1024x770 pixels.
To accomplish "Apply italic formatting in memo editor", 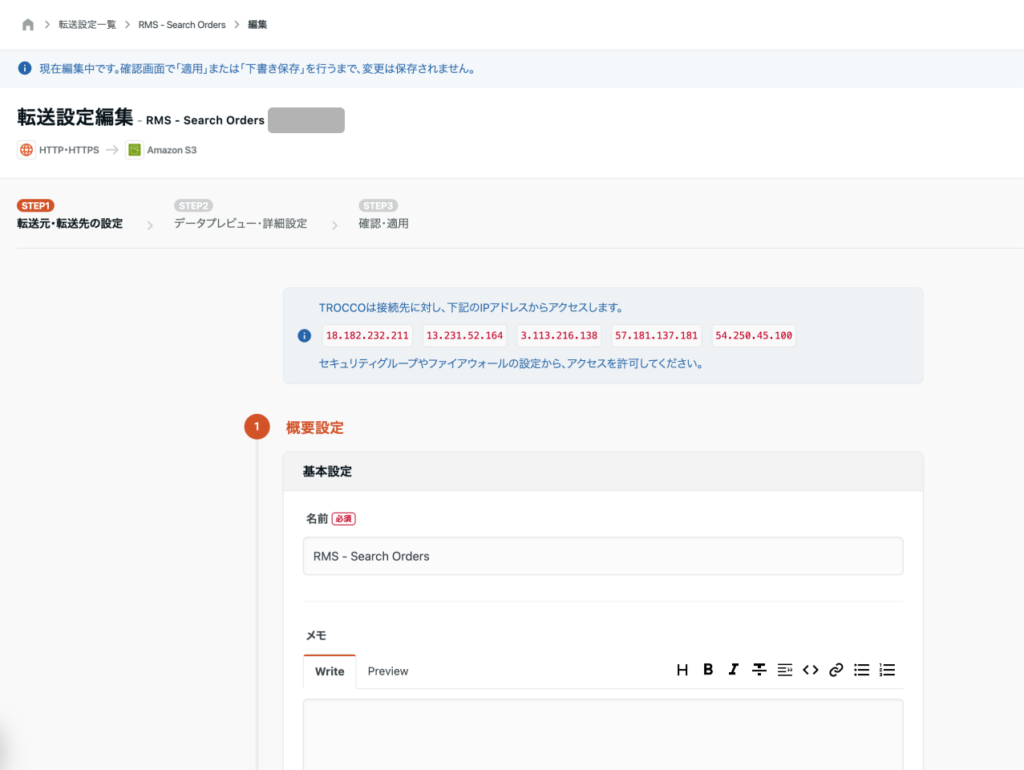I will (733, 670).
